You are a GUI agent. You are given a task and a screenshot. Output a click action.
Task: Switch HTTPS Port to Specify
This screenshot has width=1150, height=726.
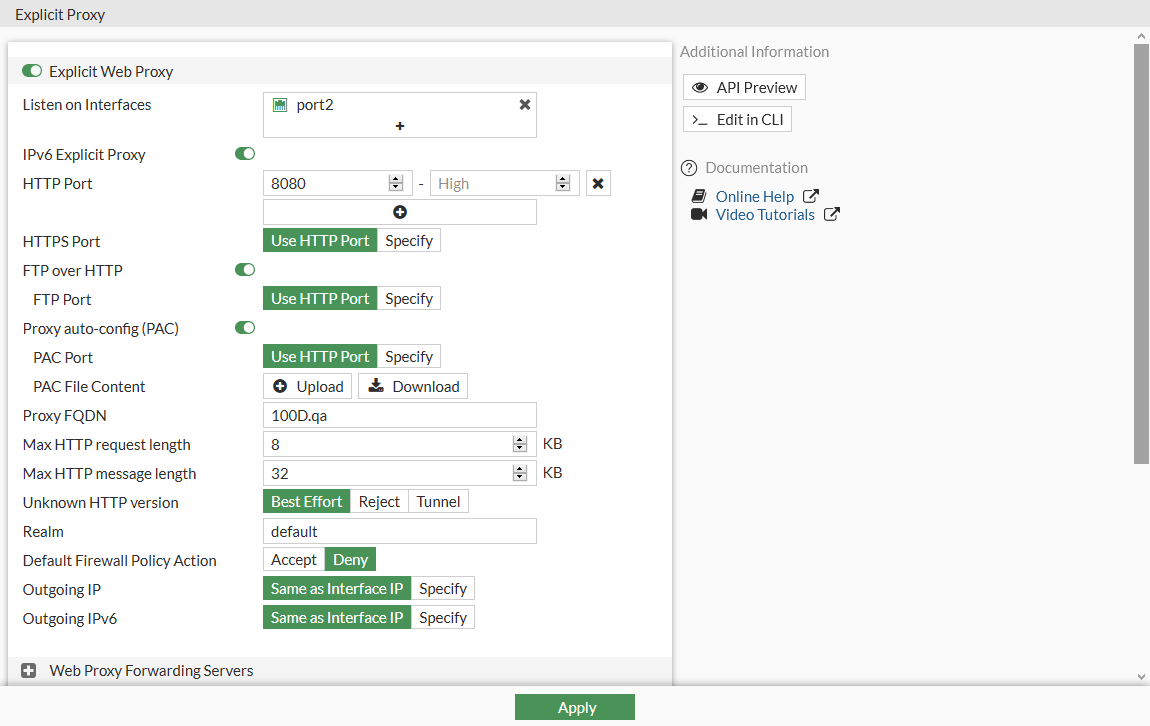(408, 240)
